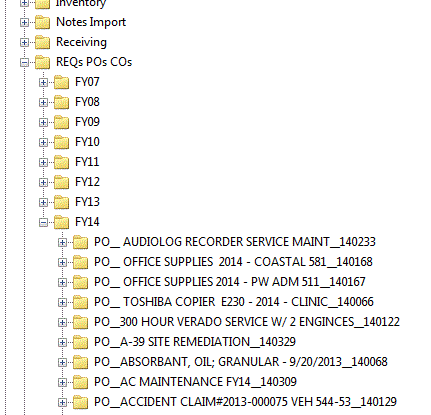Click the Notes Import folder icon
Viewport: 431px width, 415px height.
(x=42, y=22)
